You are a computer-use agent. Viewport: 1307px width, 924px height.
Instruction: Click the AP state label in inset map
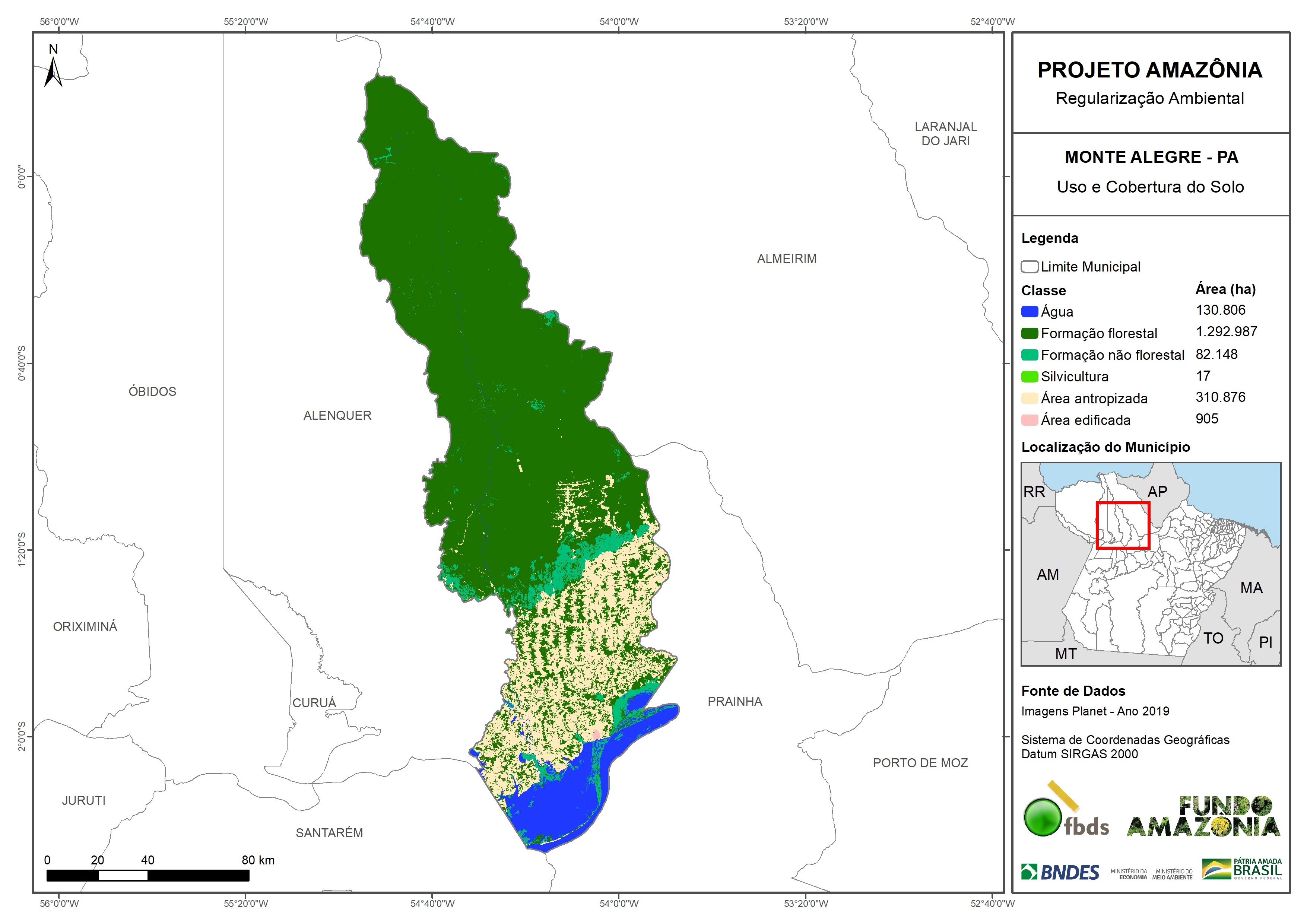click(x=1157, y=491)
